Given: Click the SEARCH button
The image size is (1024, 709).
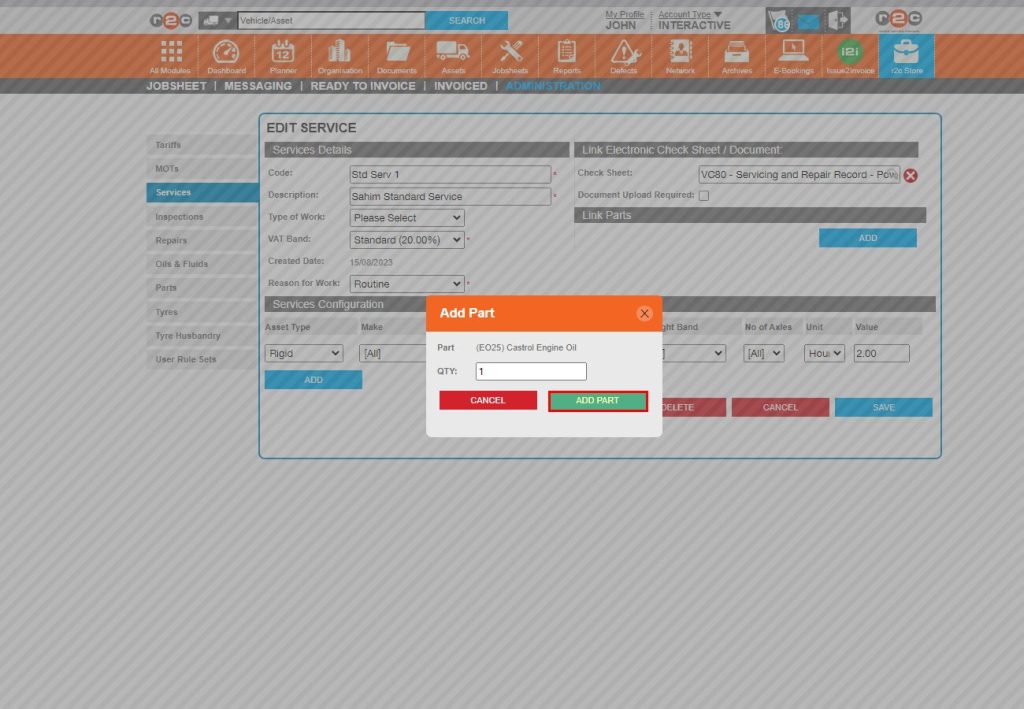Looking at the screenshot, I should 467,21.
